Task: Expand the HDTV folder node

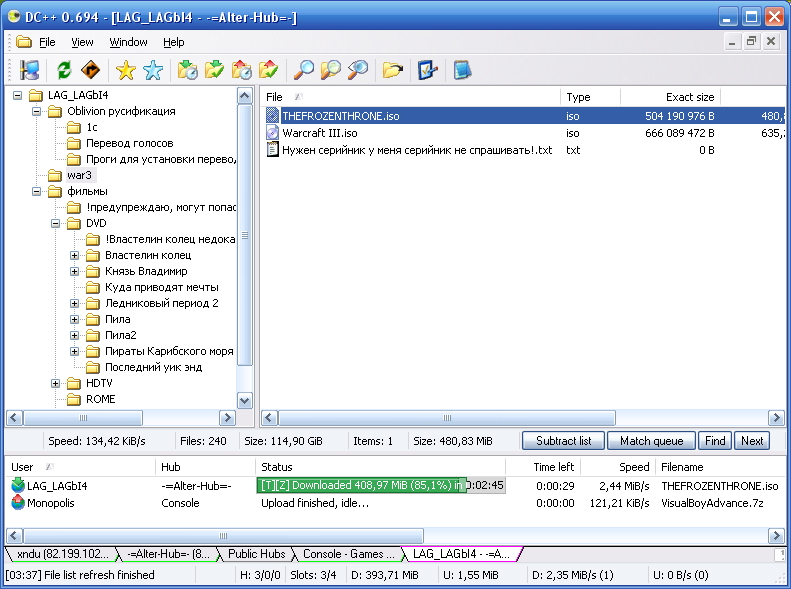Action: [x=56, y=383]
